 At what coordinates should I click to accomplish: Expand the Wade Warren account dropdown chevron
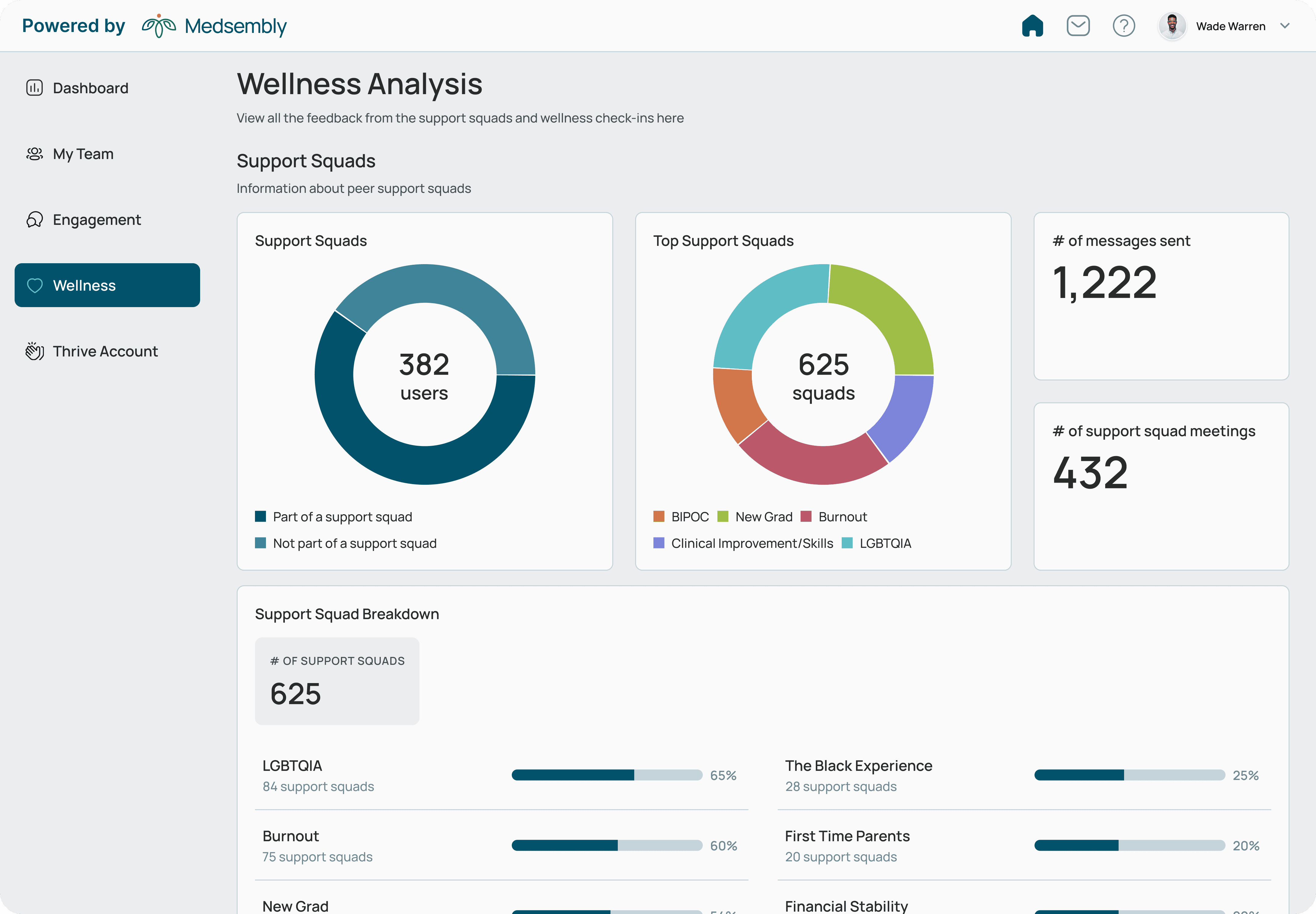point(1285,26)
